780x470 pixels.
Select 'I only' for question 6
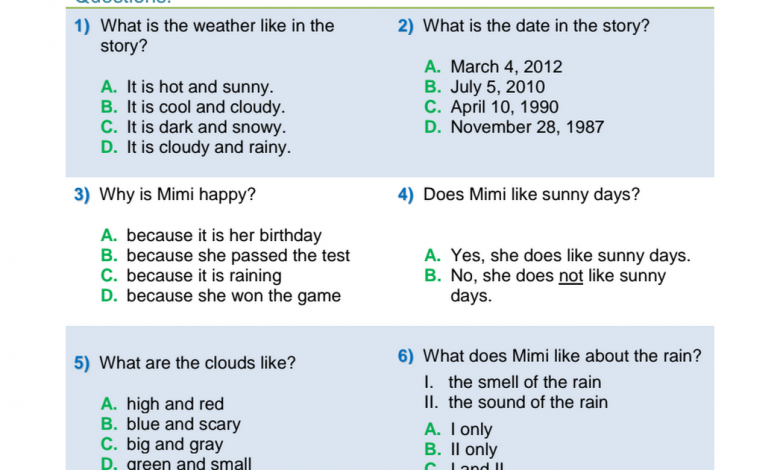[x=458, y=429]
